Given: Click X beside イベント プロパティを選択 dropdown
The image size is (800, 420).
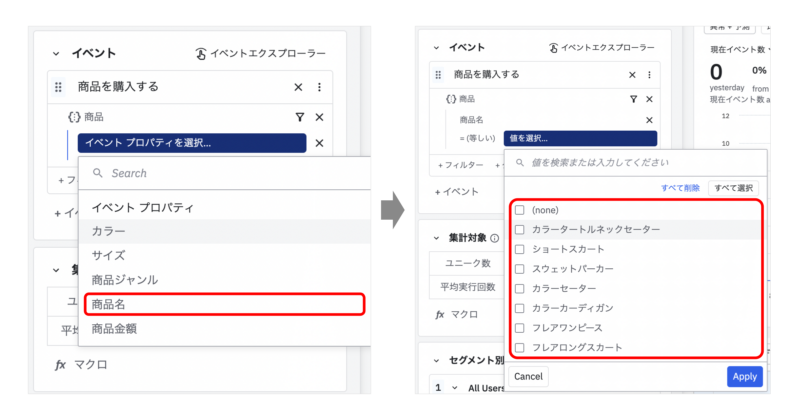Looking at the screenshot, I should [x=319, y=143].
